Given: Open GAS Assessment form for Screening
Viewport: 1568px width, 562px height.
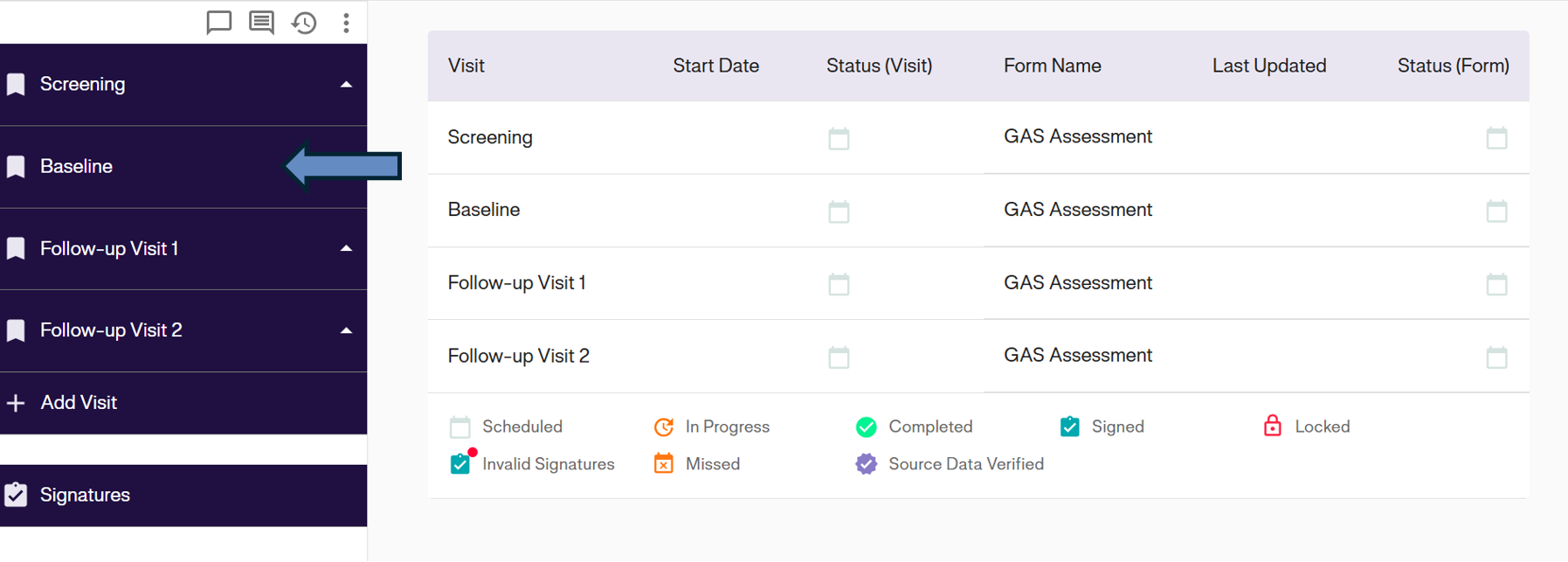Looking at the screenshot, I should tap(1077, 136).
